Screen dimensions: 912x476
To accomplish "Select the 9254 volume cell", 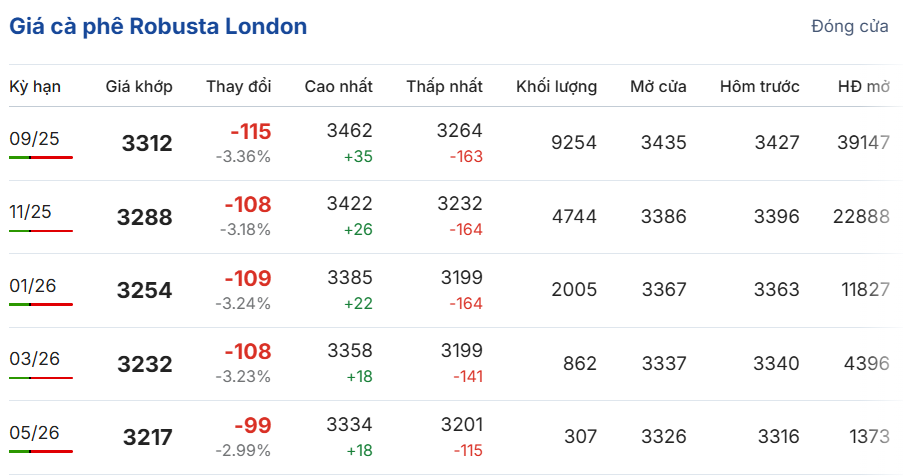I will click(573, 143).
